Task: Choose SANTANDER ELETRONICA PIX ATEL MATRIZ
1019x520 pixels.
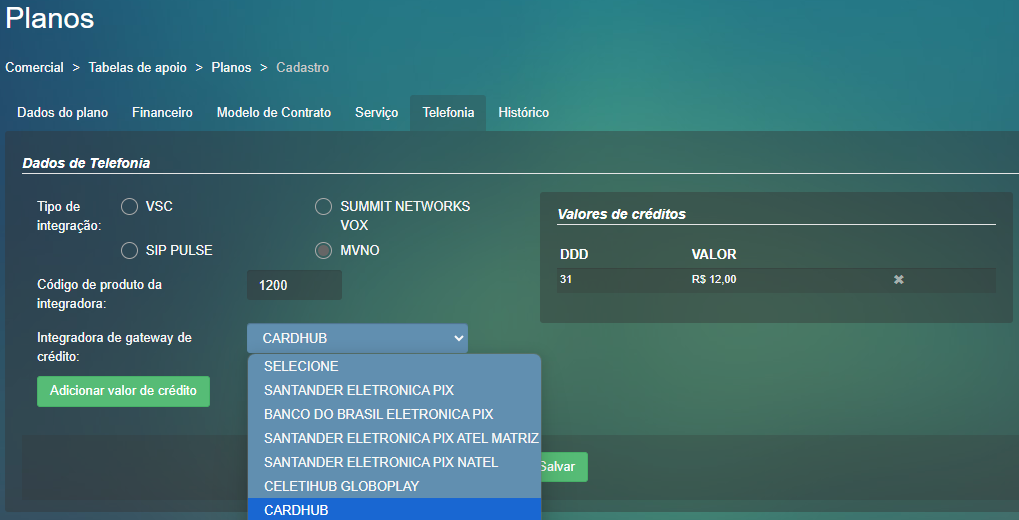Action: click(x=400, y=438)
